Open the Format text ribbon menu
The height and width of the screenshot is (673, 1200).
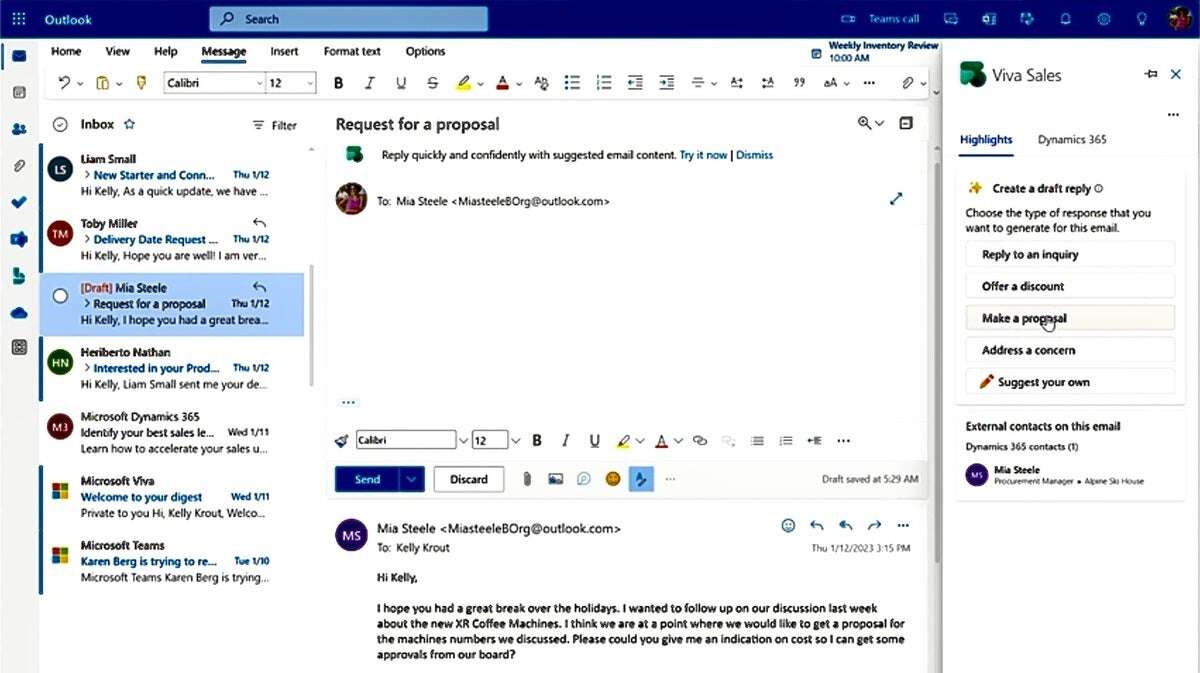point(351,51)
